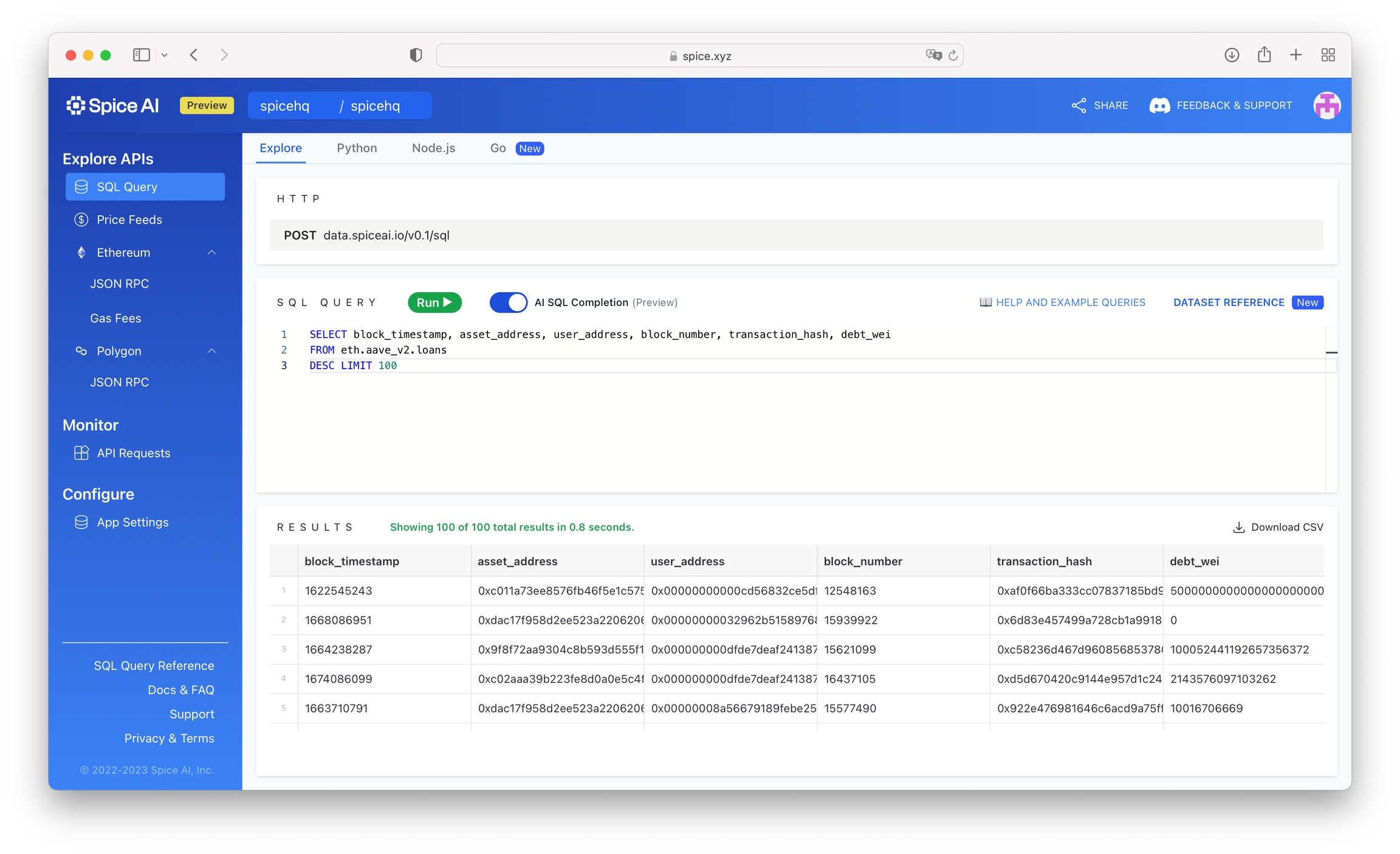Open Safari sidebar dropdown chevron

[x=164, y=55]
